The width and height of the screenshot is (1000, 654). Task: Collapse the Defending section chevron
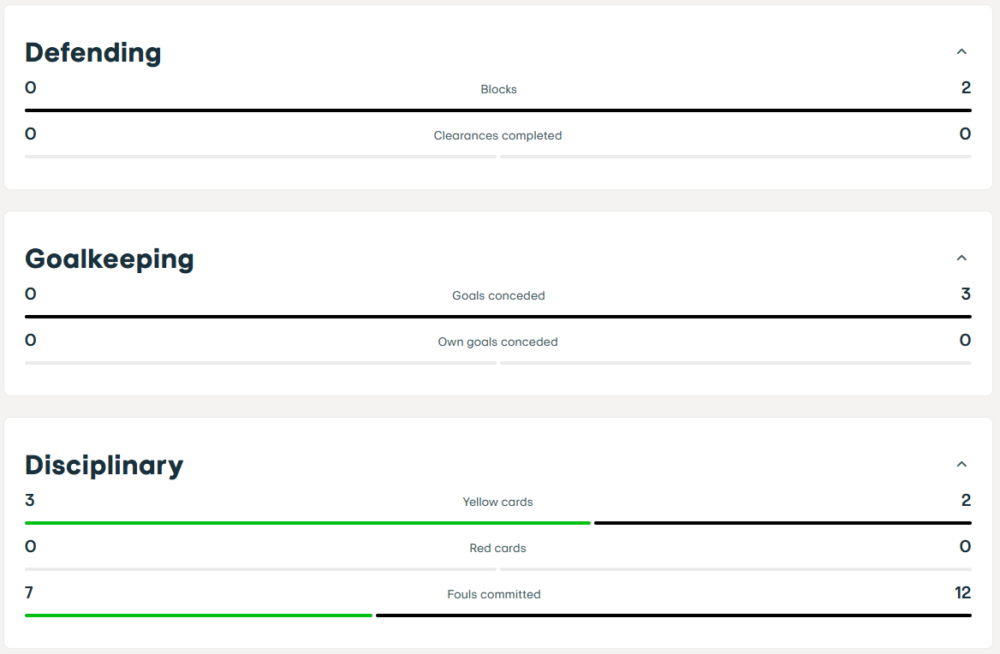pyautogui.click(x=962, y=52)
